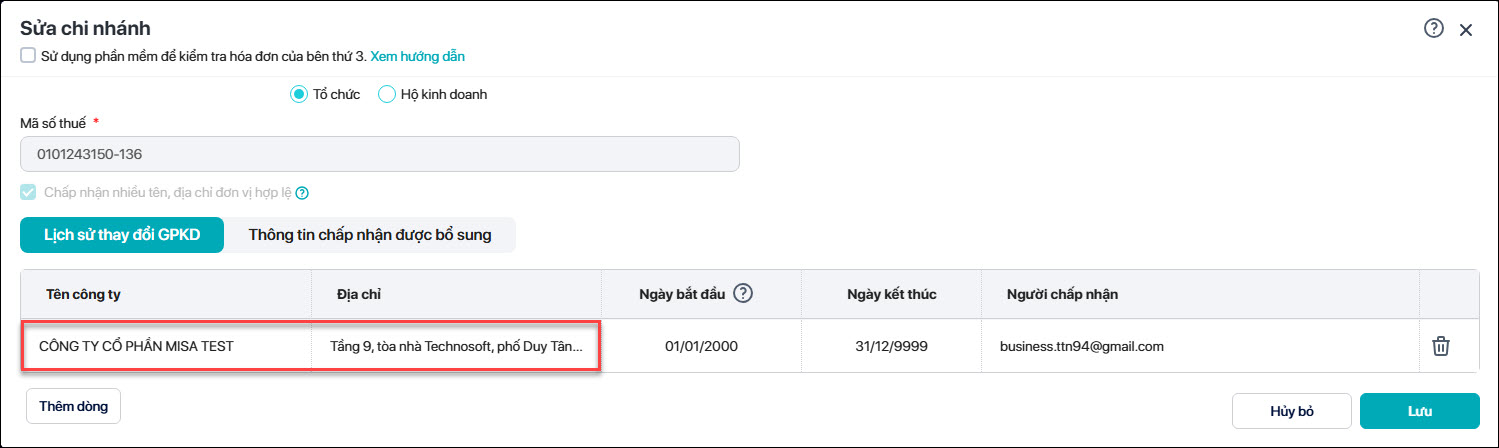Click the end date 31/12/9999 cell
The image size is (1499, 448).
[891, 347]
